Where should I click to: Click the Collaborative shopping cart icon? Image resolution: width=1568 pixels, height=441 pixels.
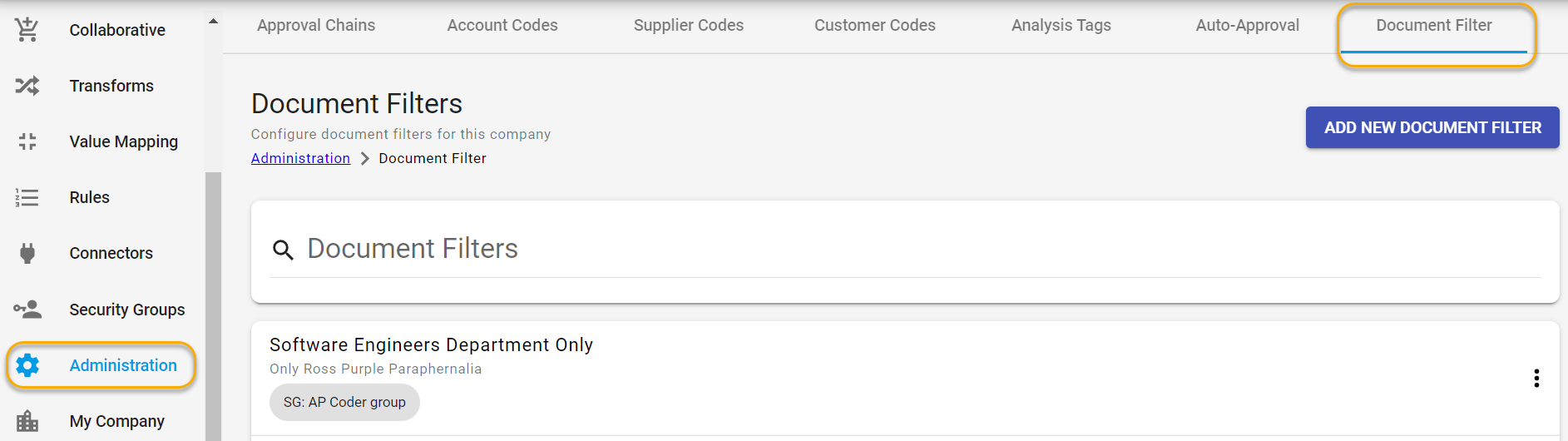[27, 30]
